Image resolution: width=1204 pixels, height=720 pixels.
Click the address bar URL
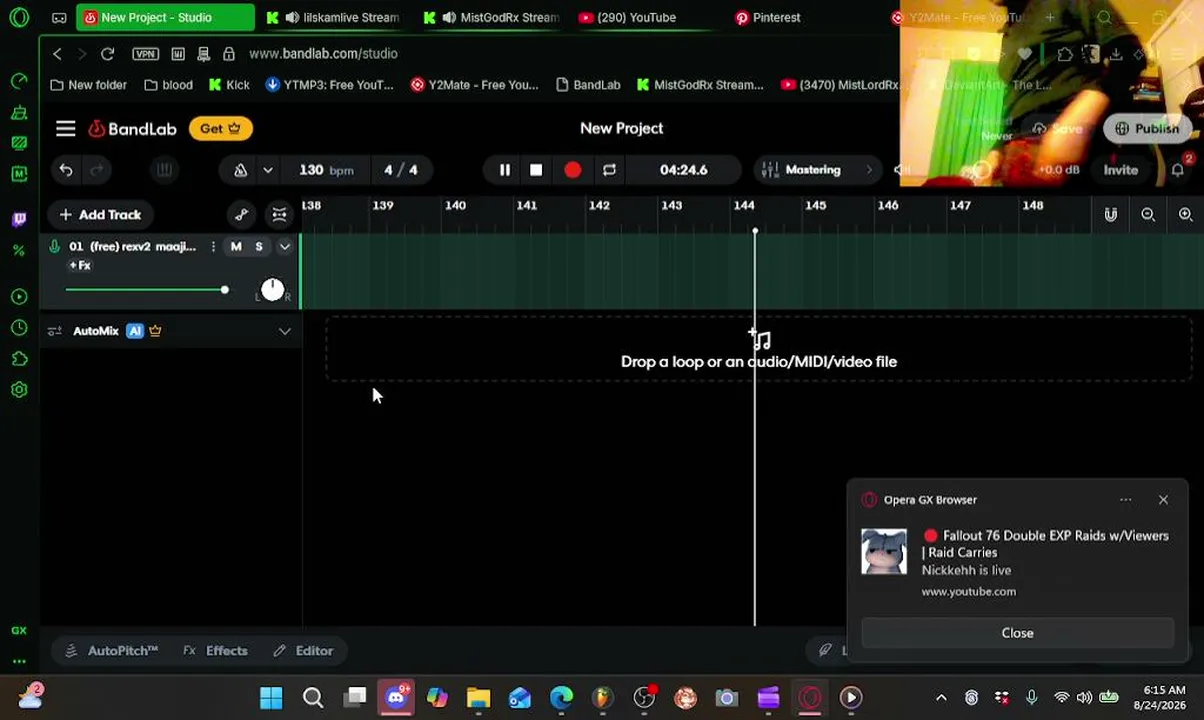(323, 54)
